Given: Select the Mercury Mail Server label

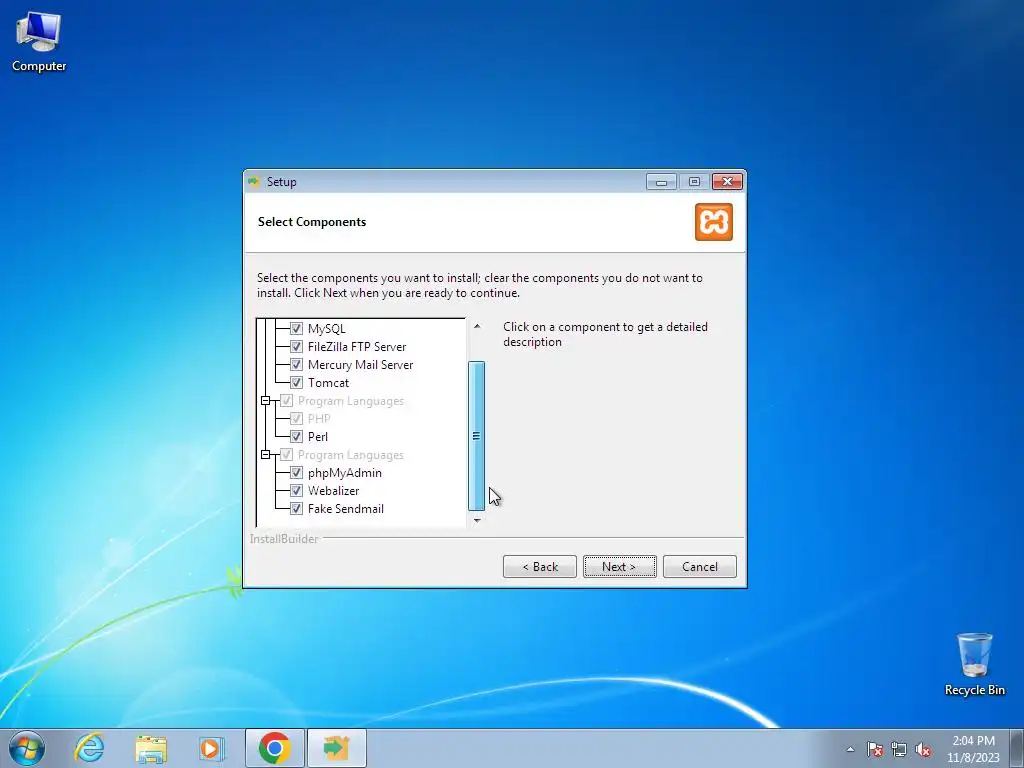Looking at the screenshot, I should tap(360, 364).
